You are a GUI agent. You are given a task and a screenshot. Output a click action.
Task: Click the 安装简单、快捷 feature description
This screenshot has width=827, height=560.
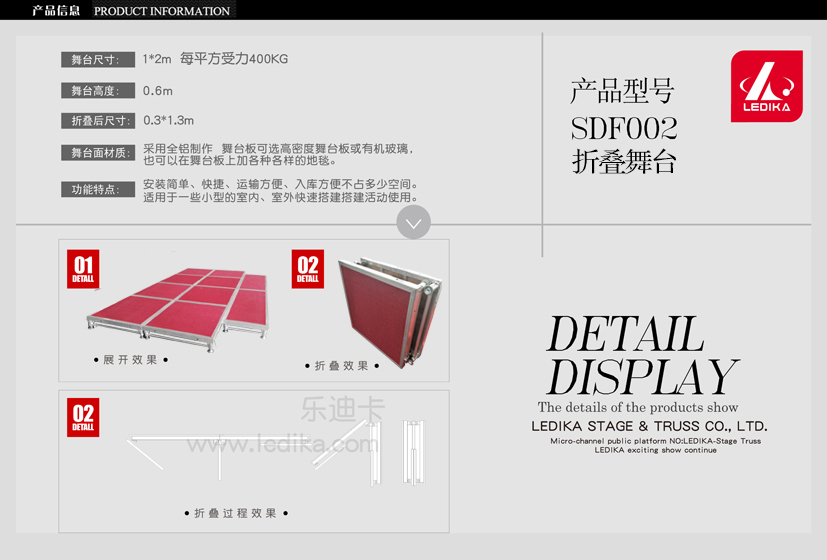pyautogui.click(x=282, y=190)
